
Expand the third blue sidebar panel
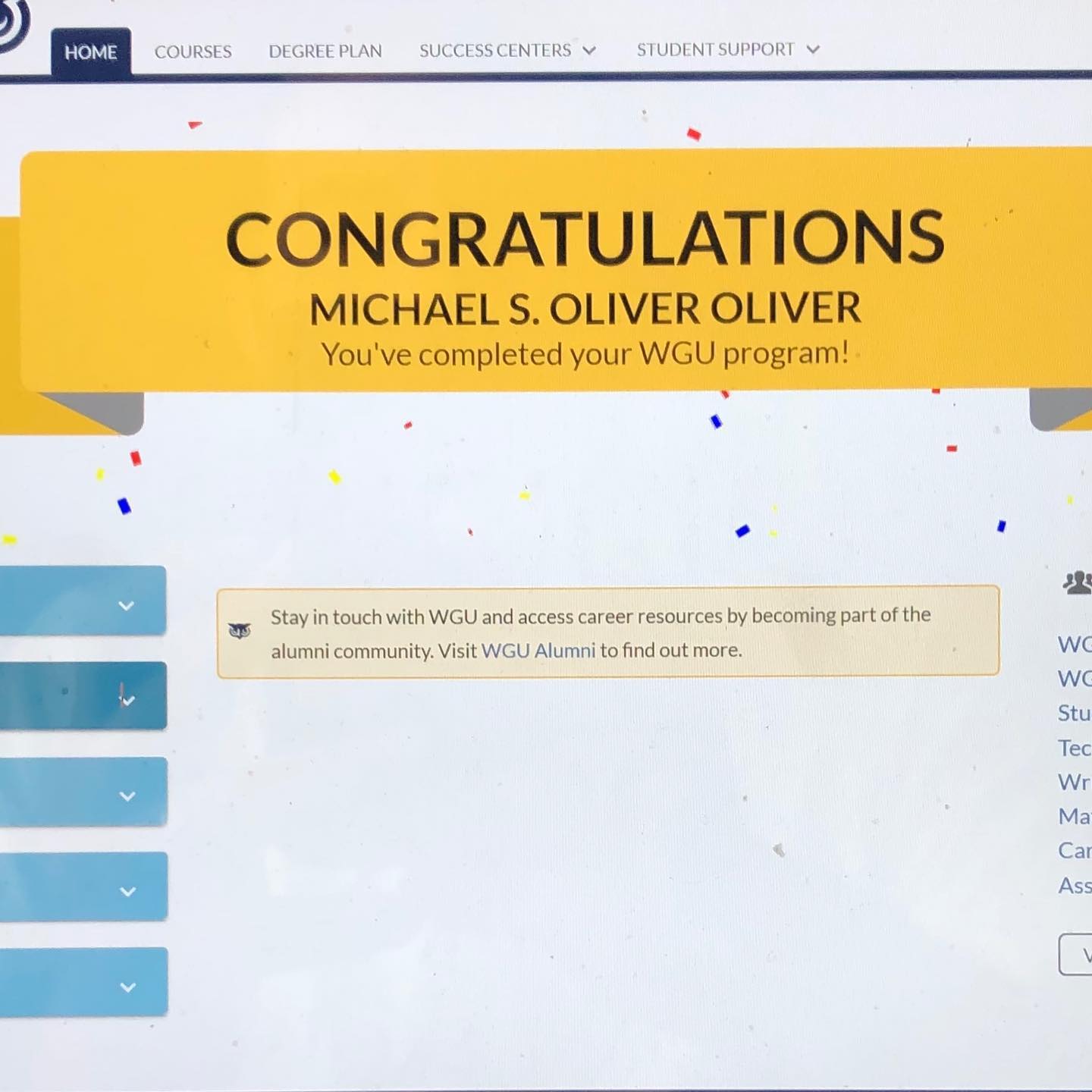coord(83,792)
